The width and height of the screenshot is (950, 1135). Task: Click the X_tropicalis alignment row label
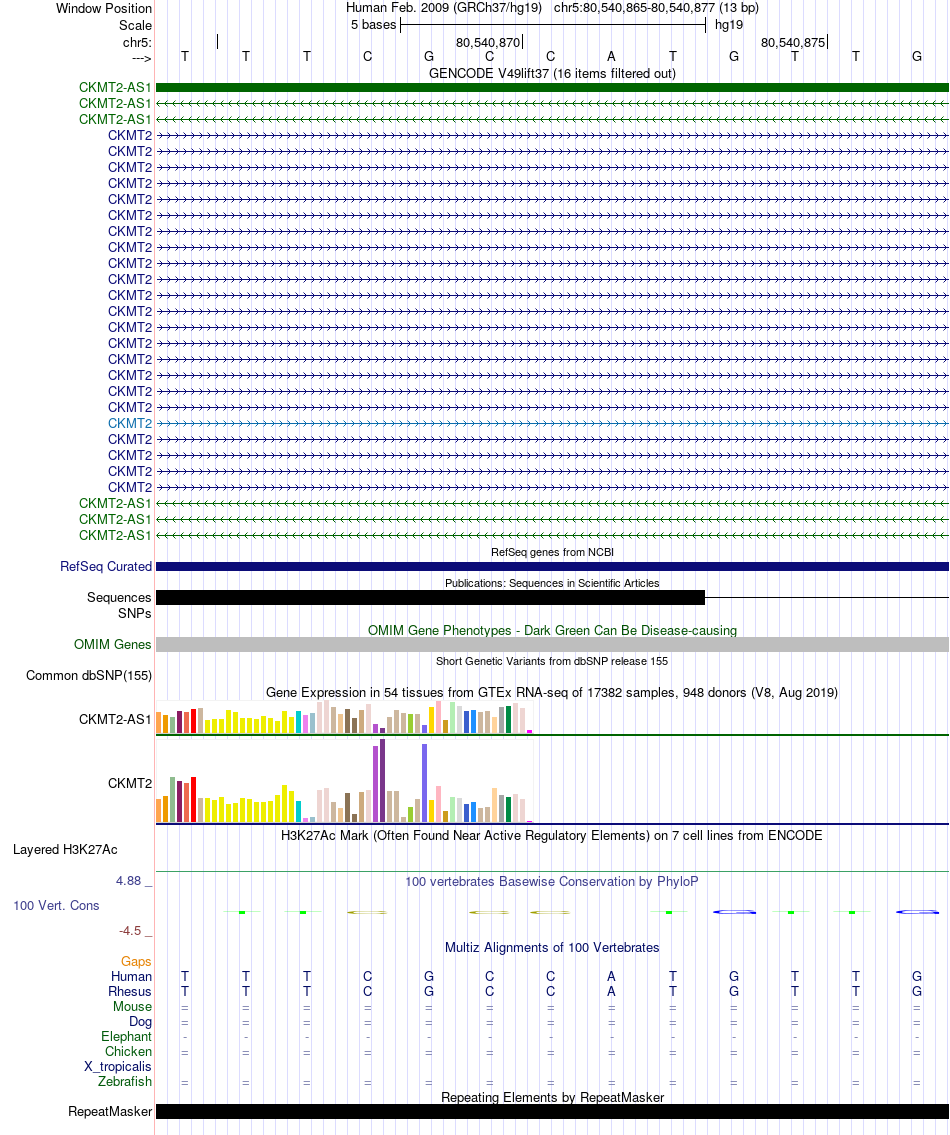118,1068
